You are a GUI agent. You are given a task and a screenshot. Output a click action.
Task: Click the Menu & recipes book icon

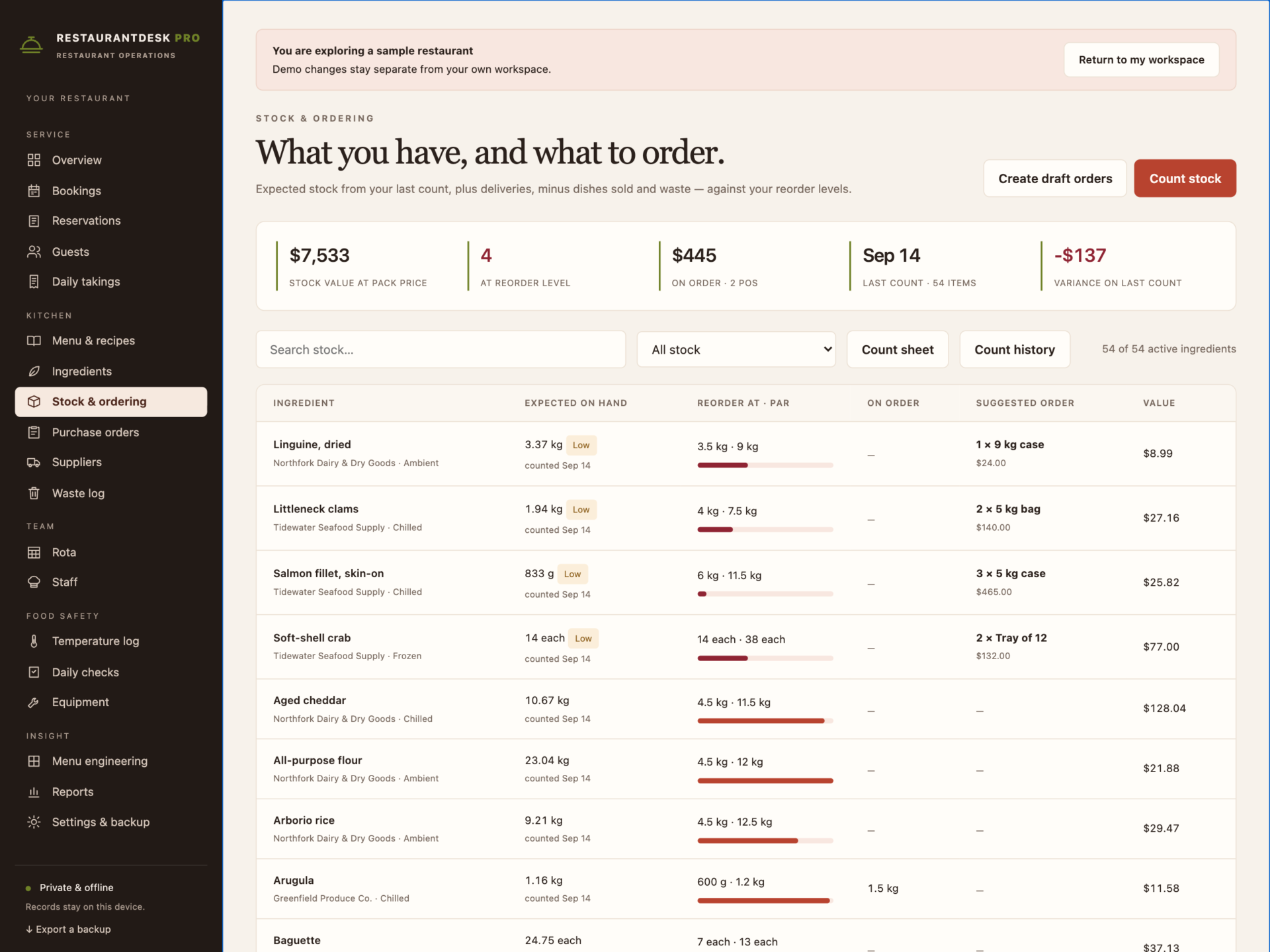(x=34, y=340)
